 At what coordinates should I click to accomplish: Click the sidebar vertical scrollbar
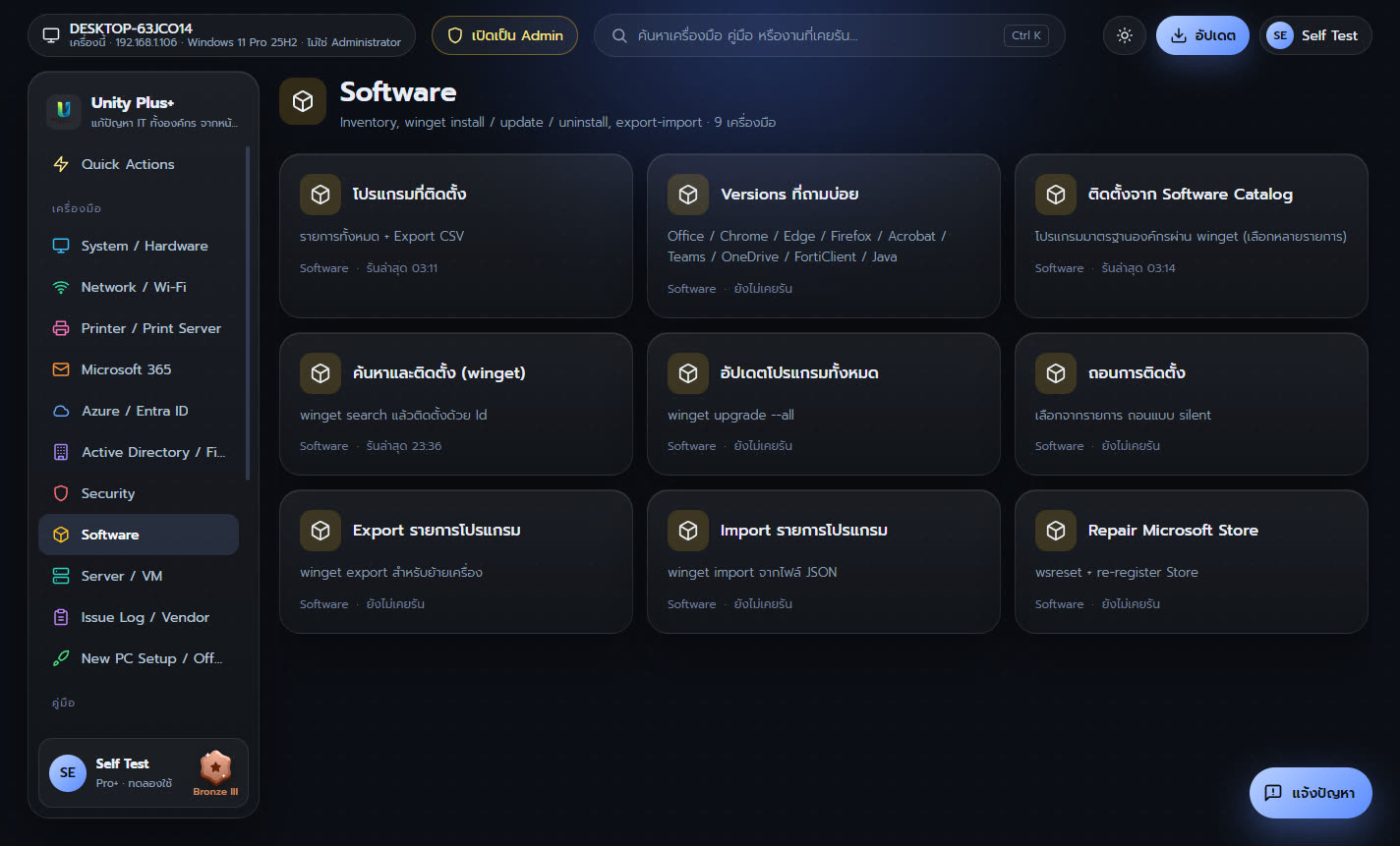[248, 312]
